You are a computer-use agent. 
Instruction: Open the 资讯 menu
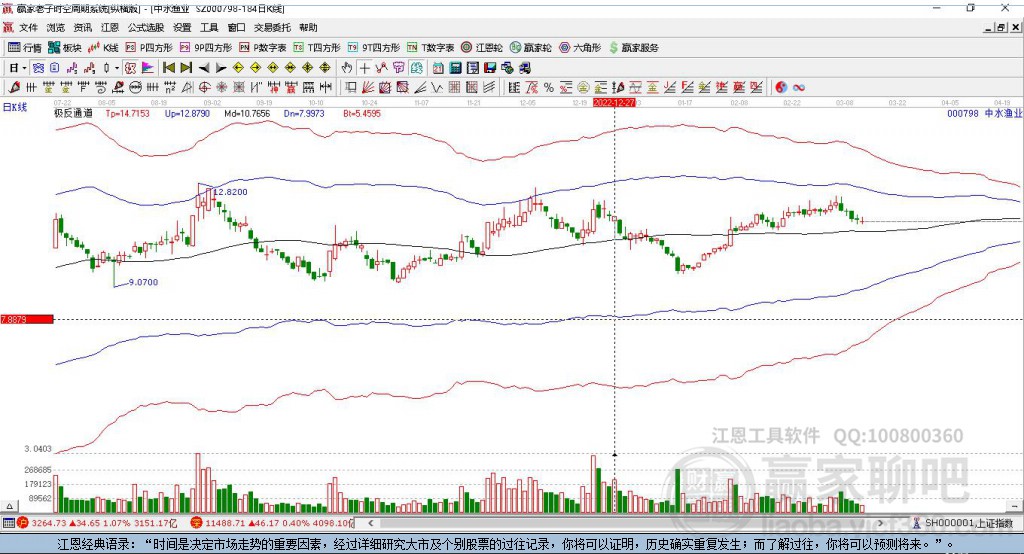[x=83, y=27]
